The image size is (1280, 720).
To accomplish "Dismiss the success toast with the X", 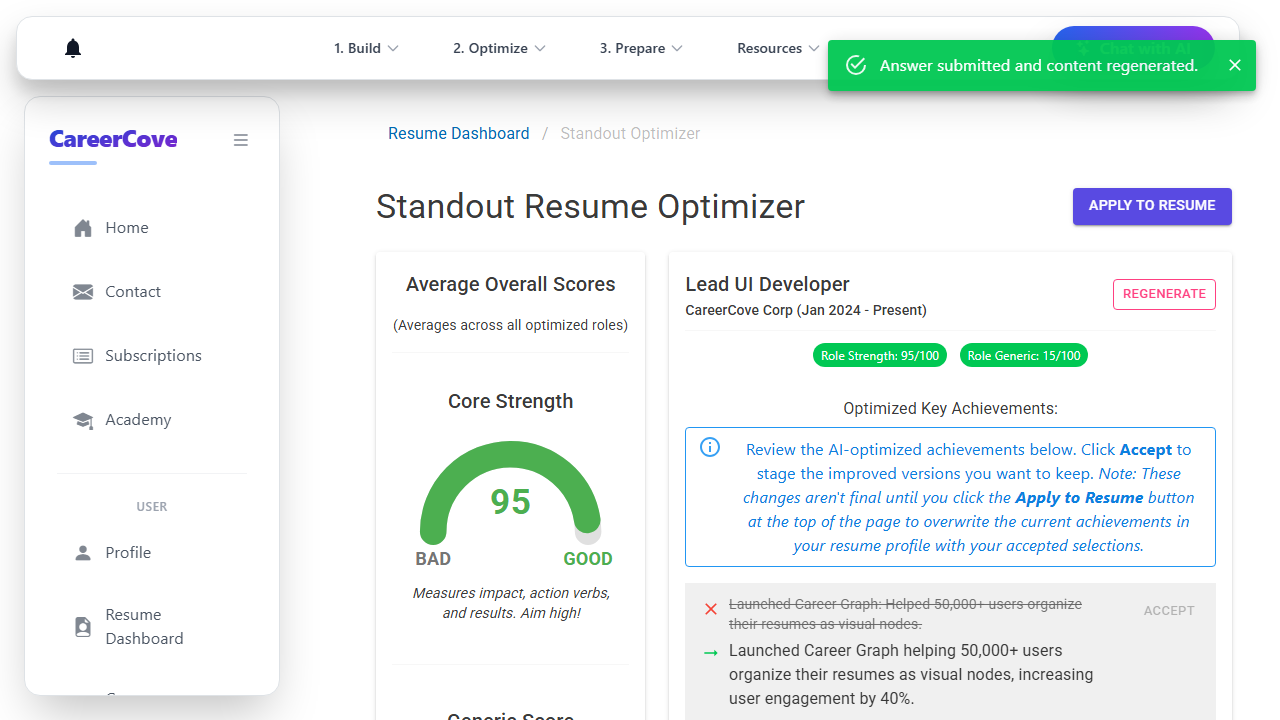I will (x=1235, y=65).
